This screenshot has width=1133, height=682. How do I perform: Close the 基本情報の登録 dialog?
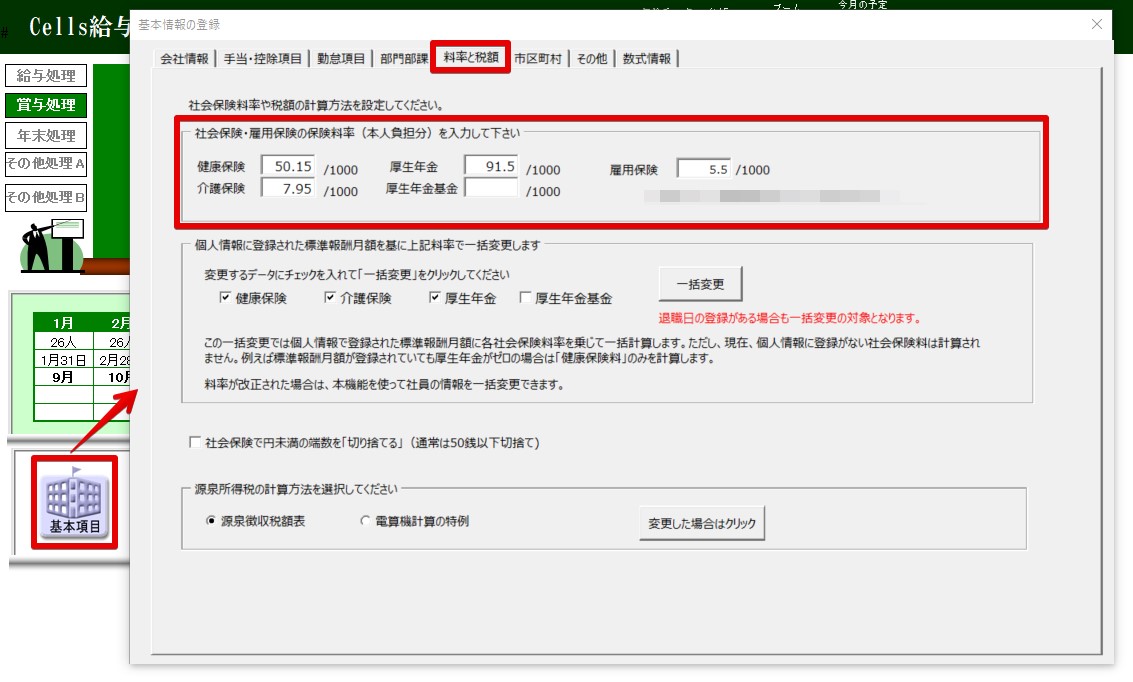(x=1097, y=24)
